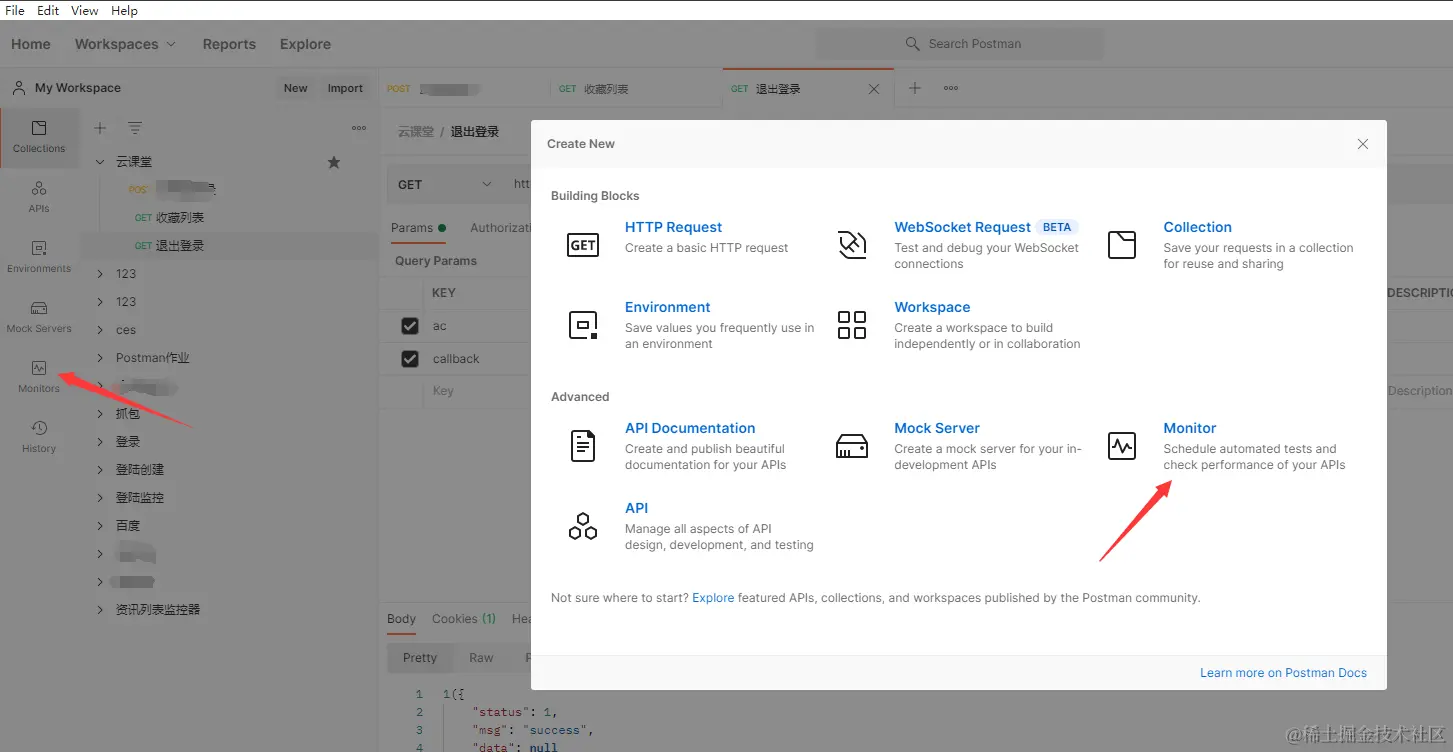This screenshot has width=1453, height=752.
Task: Click the Environment icon in Create New
Action: tap(583, 325)
